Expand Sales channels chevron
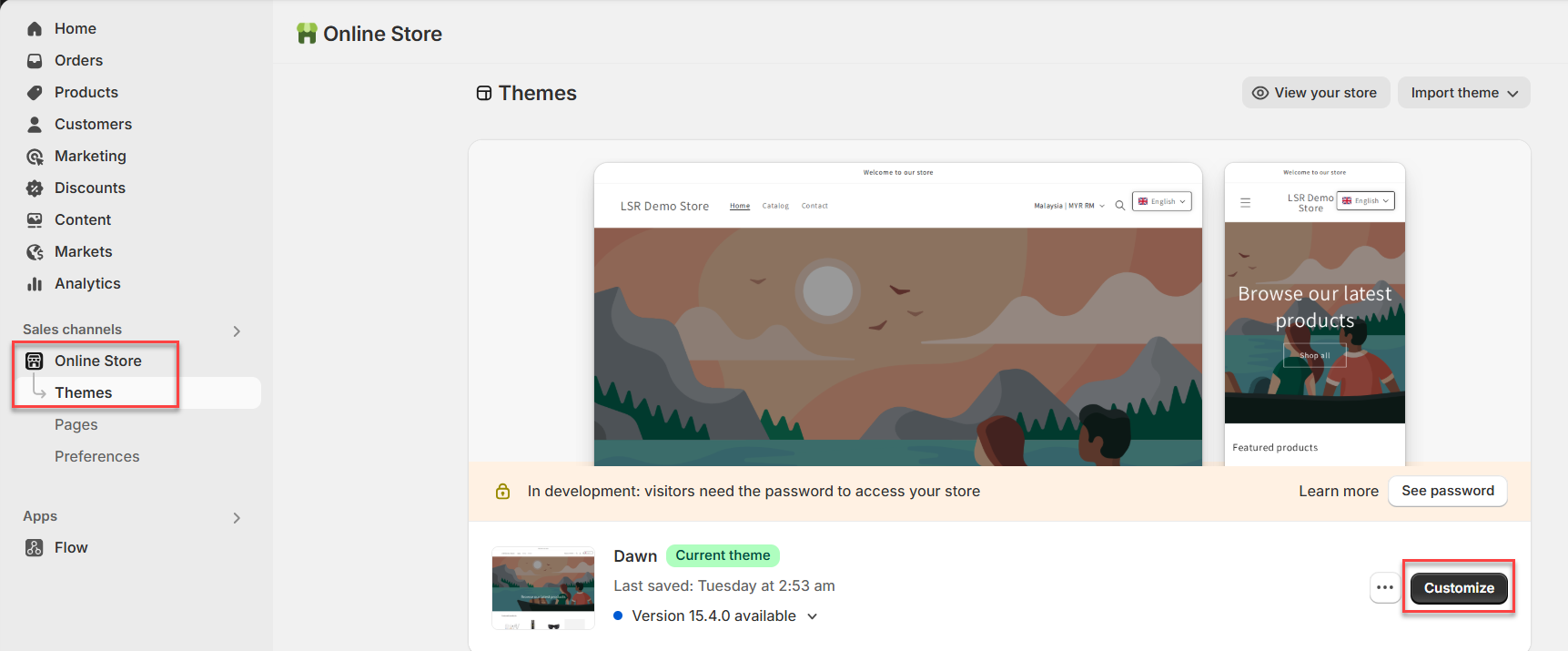 pyautogui.click(x=237, y=331)
